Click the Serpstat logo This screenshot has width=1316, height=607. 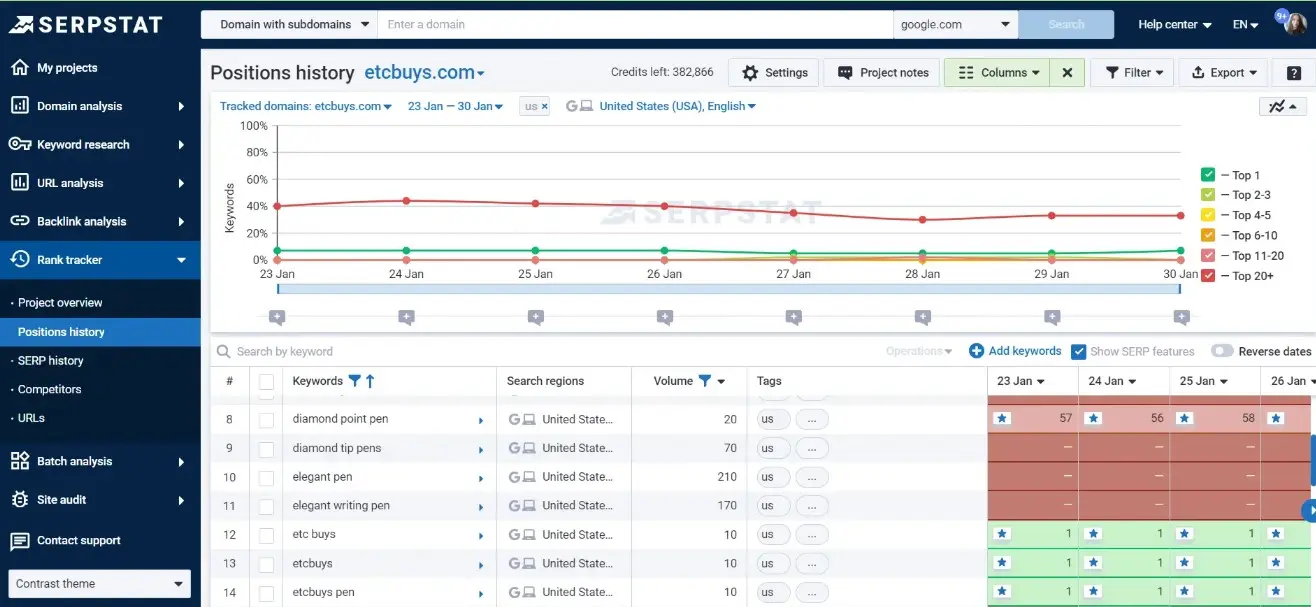tap(85, 24)
